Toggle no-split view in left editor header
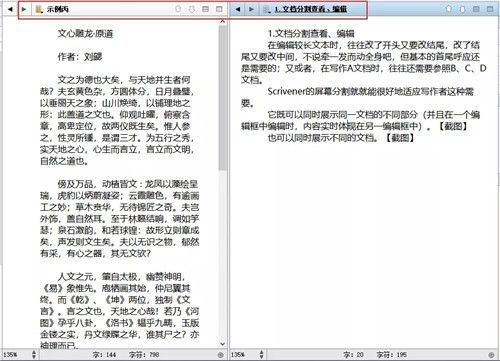Image resolution: width=500 pixels, height=361 pixels. pyautogui.click(x=219, y=9)
